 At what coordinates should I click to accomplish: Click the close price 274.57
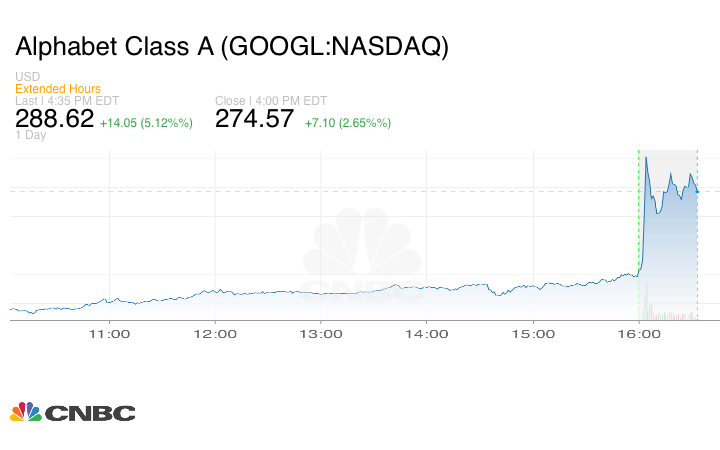coord(255,119)
